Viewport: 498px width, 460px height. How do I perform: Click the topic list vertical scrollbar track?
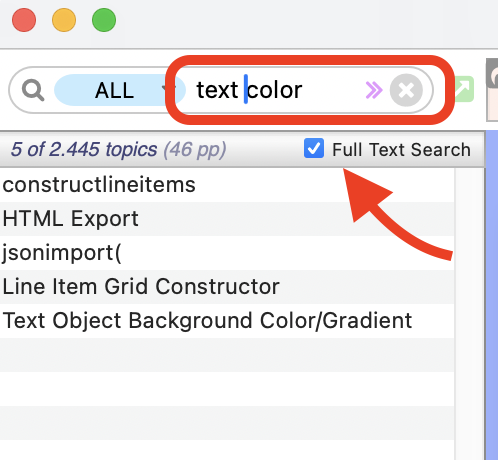pos(469,313)
